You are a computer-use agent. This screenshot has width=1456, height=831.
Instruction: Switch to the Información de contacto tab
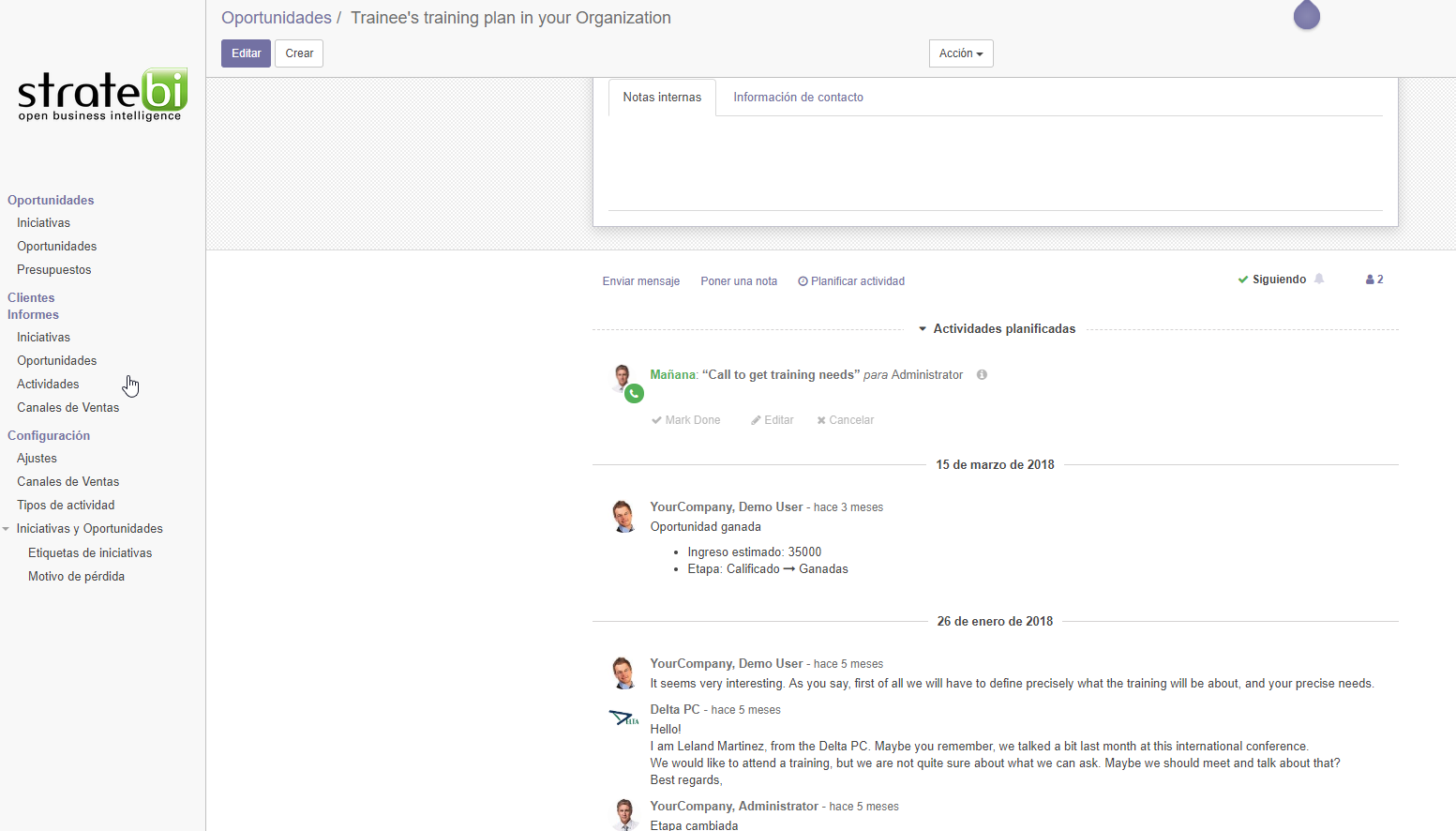798,97
